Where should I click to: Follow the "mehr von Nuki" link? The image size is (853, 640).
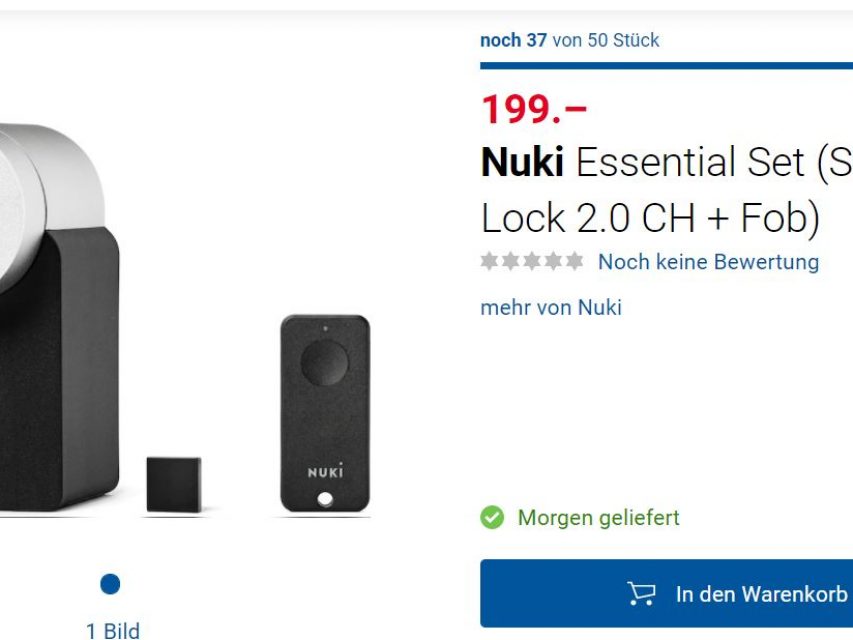551,307
